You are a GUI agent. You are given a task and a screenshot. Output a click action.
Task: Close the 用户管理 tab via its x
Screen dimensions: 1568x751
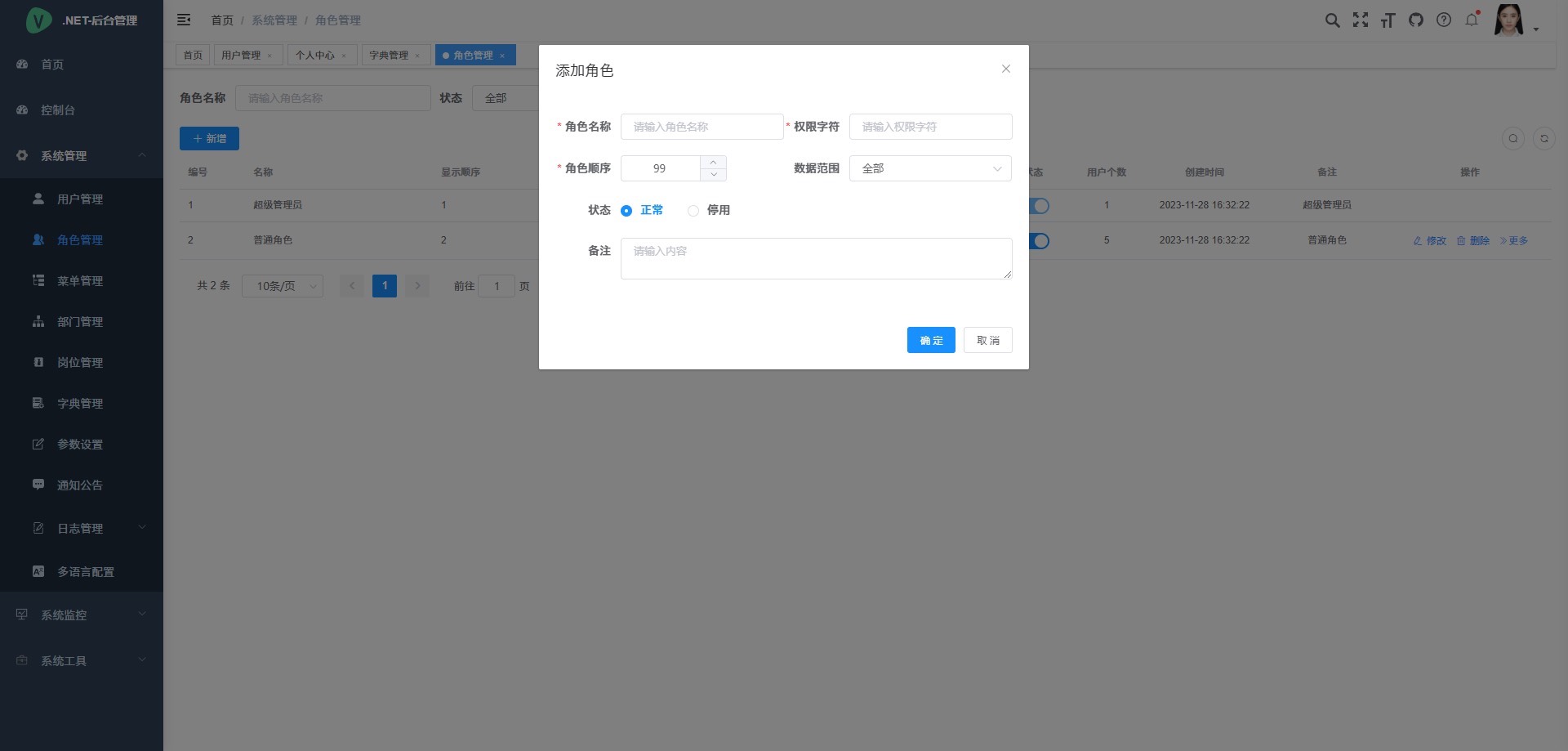click(x=269, y=56)
